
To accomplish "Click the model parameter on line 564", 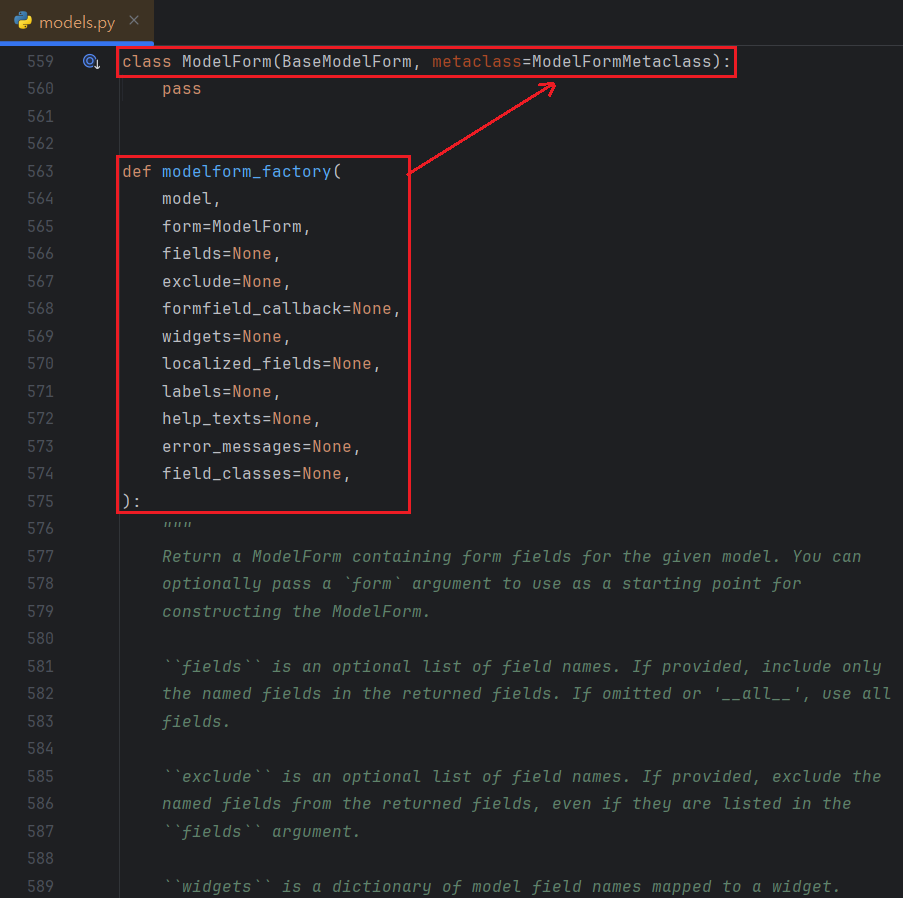I will pyautogui.click(x=186, y=199).
